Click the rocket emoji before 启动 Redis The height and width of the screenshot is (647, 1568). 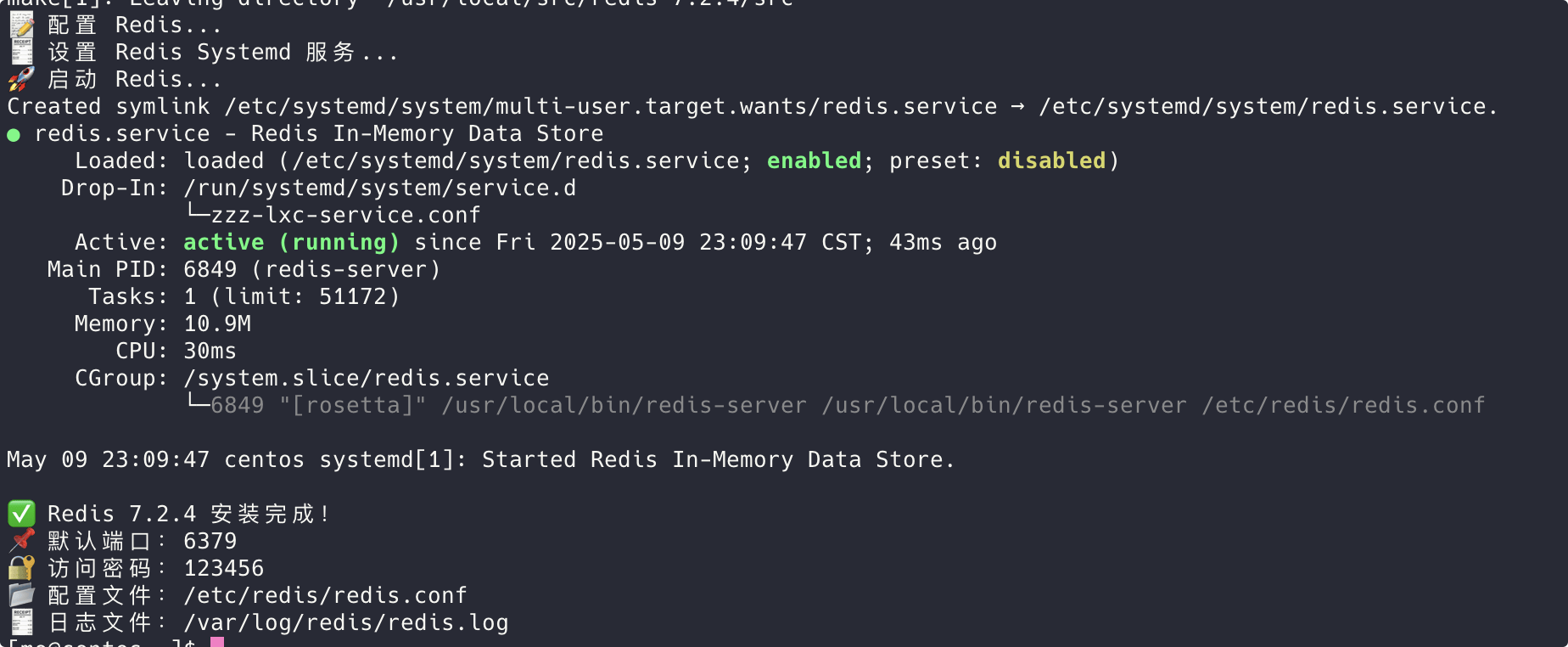21,80
